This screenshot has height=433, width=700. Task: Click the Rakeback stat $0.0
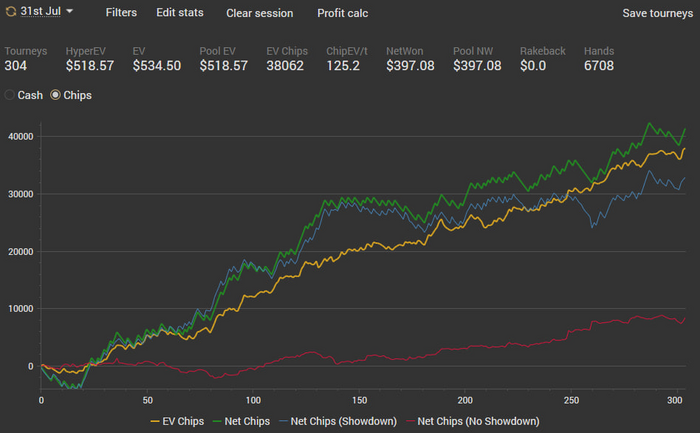[x=537, y=66]
